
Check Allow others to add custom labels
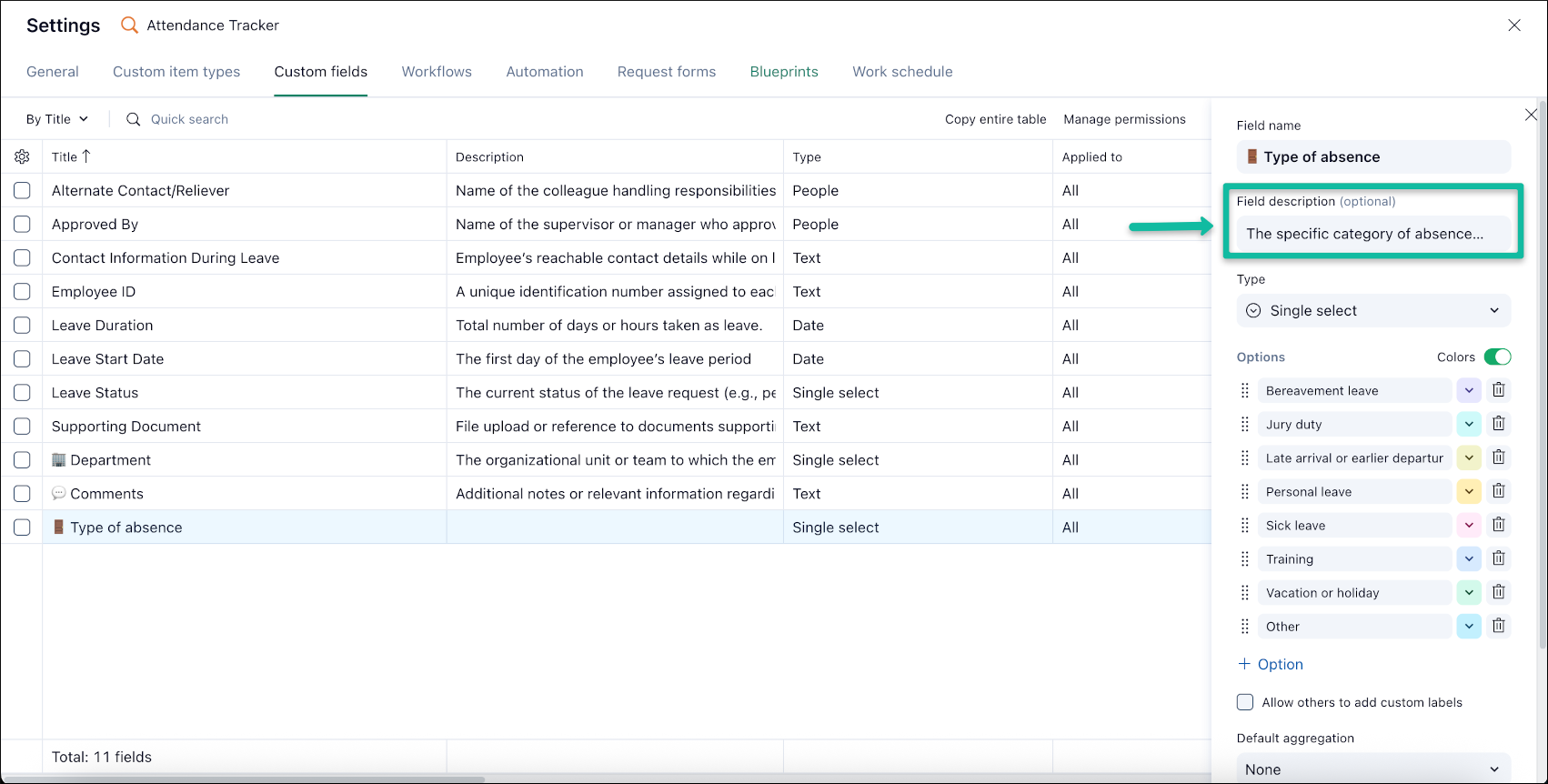(x=1245, y=702)
